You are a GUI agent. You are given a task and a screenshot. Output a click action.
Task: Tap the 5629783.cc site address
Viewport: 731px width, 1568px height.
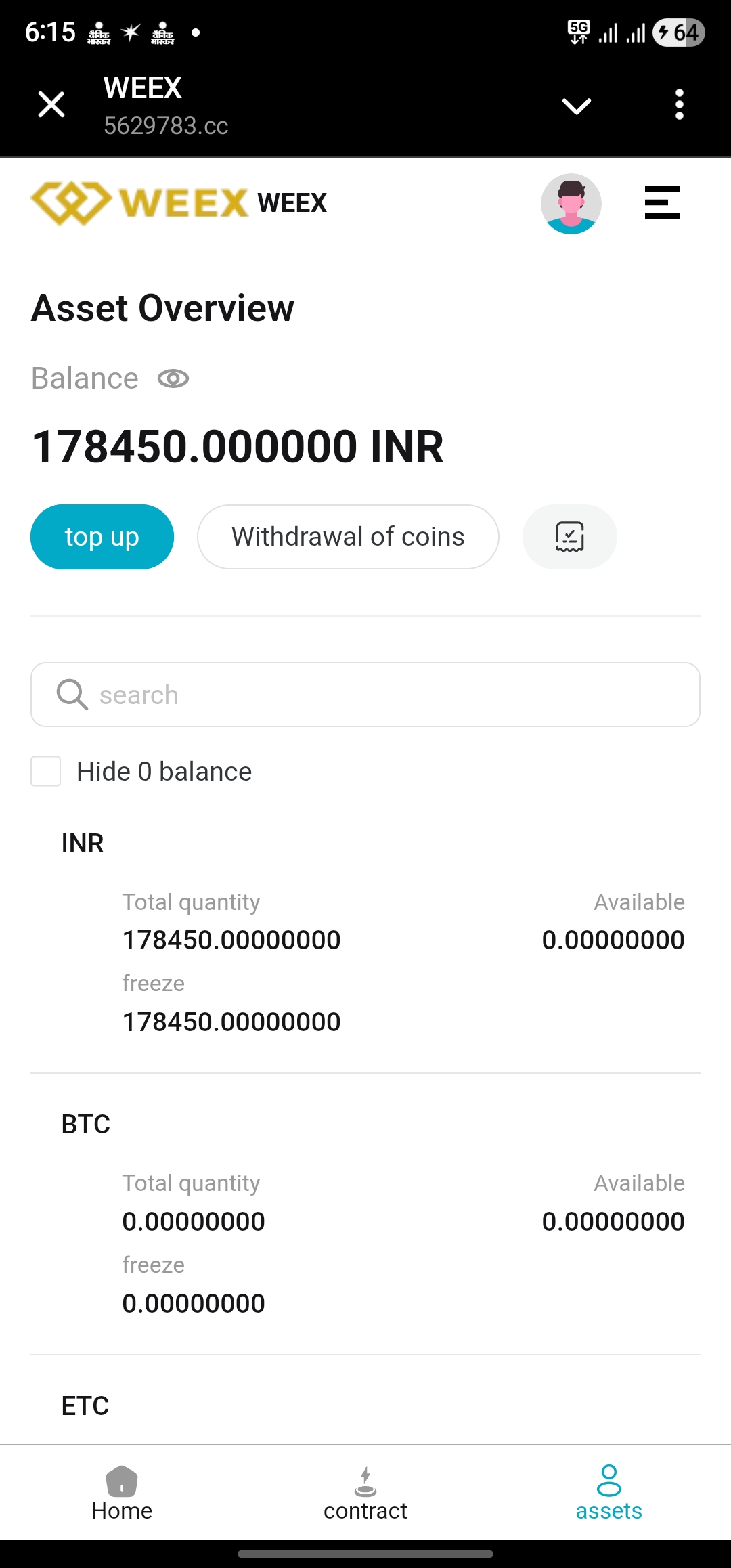[166, 126]
